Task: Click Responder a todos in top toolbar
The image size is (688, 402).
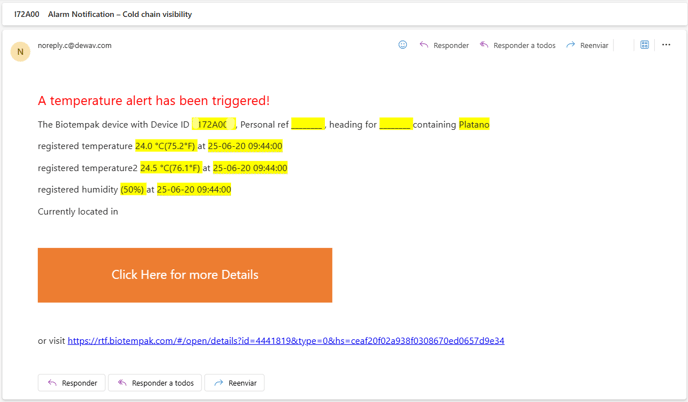Action: (518, 45)
